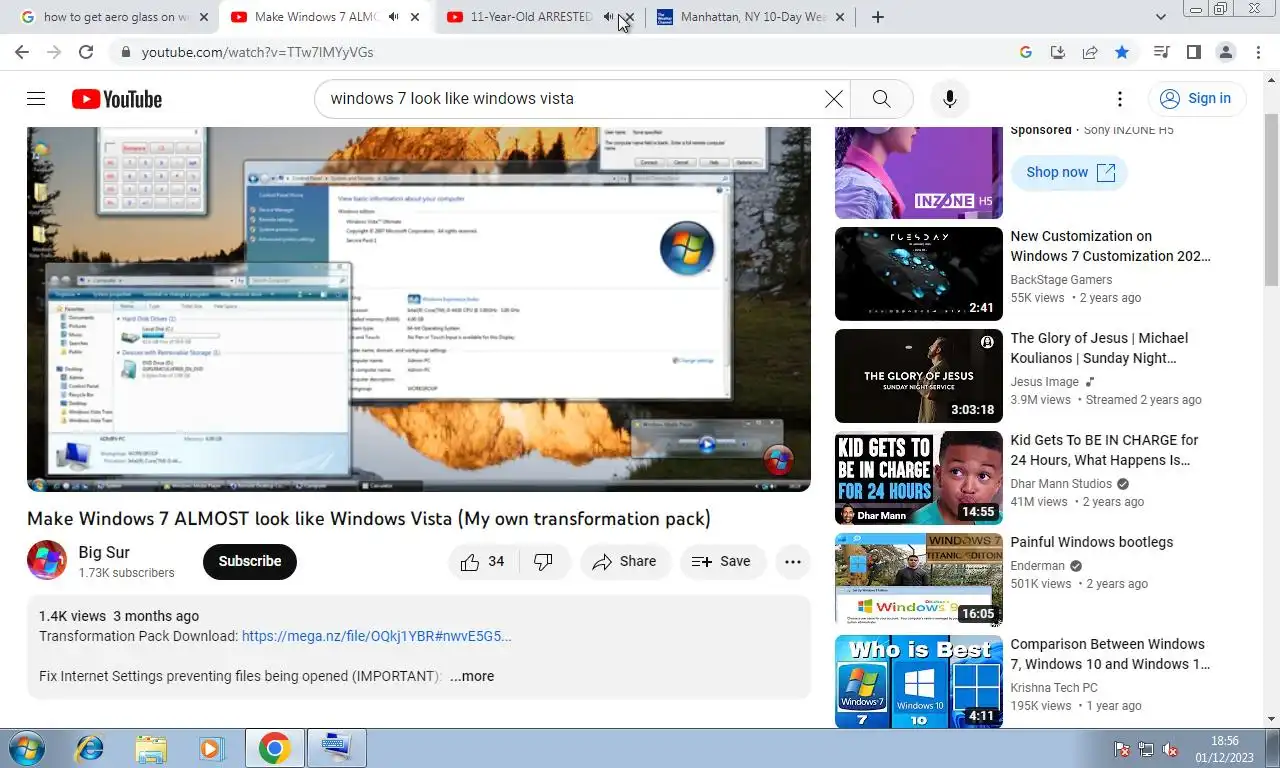Open the Chrome three-dot menu
Screen dimensions: 1280x768
[1257, 52]
